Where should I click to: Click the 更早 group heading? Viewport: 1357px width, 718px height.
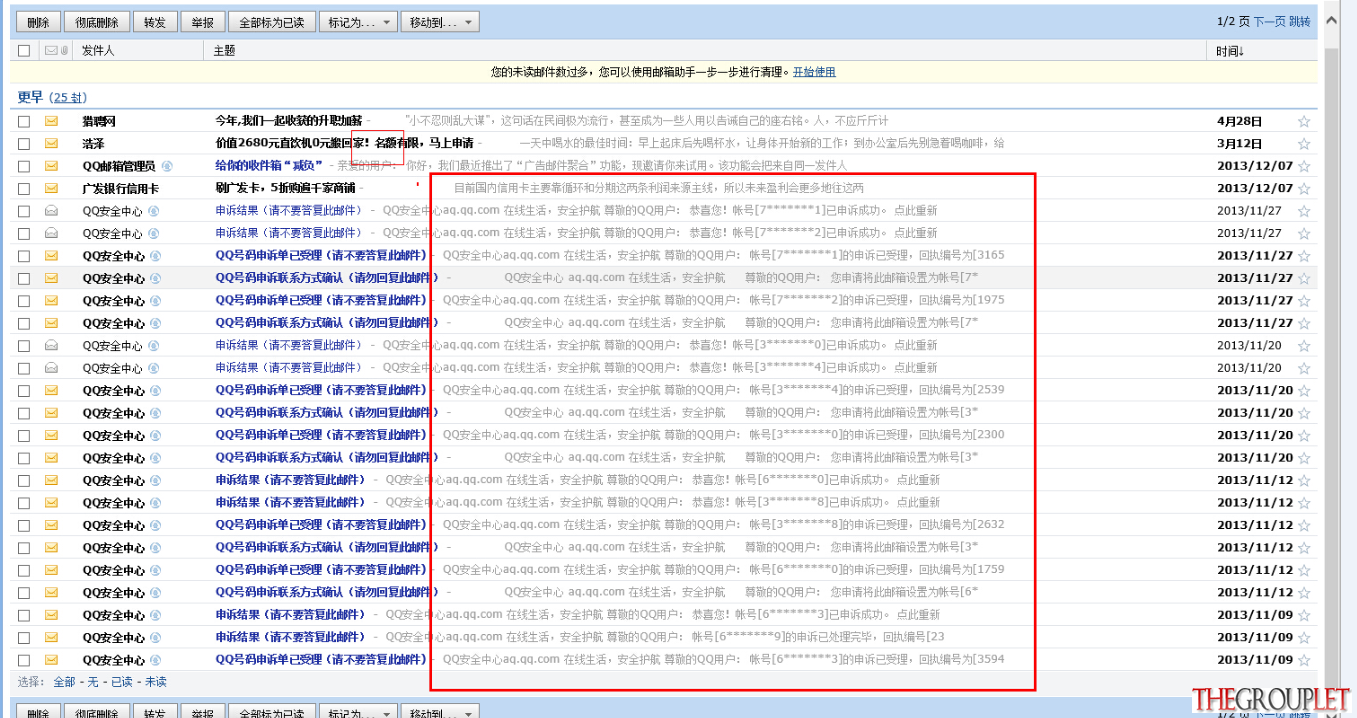coord(30,98)
